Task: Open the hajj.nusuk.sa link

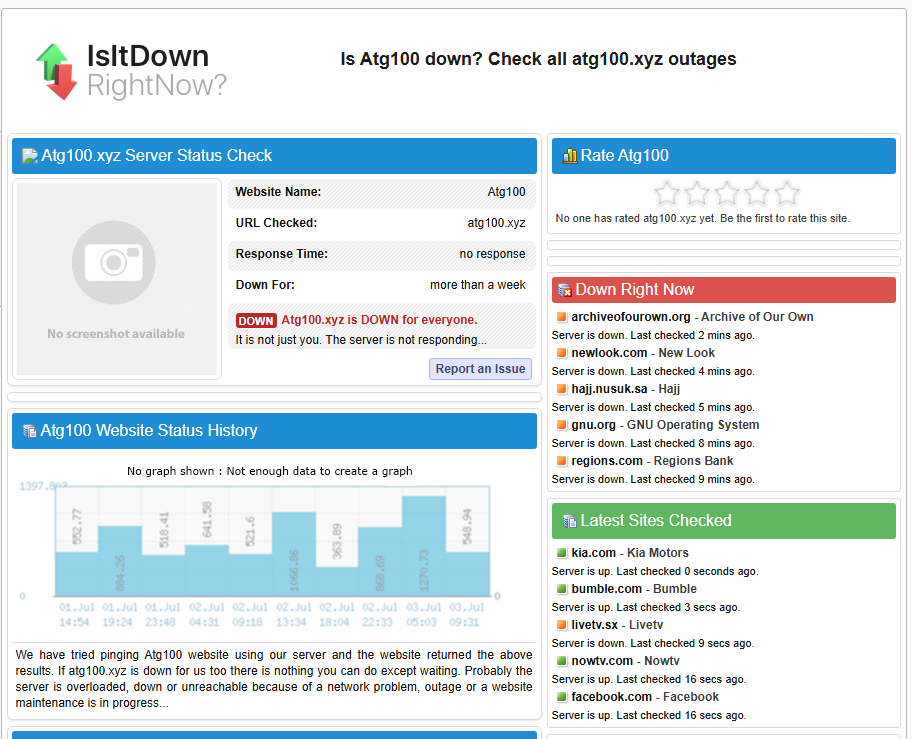Action: point(609,389)
